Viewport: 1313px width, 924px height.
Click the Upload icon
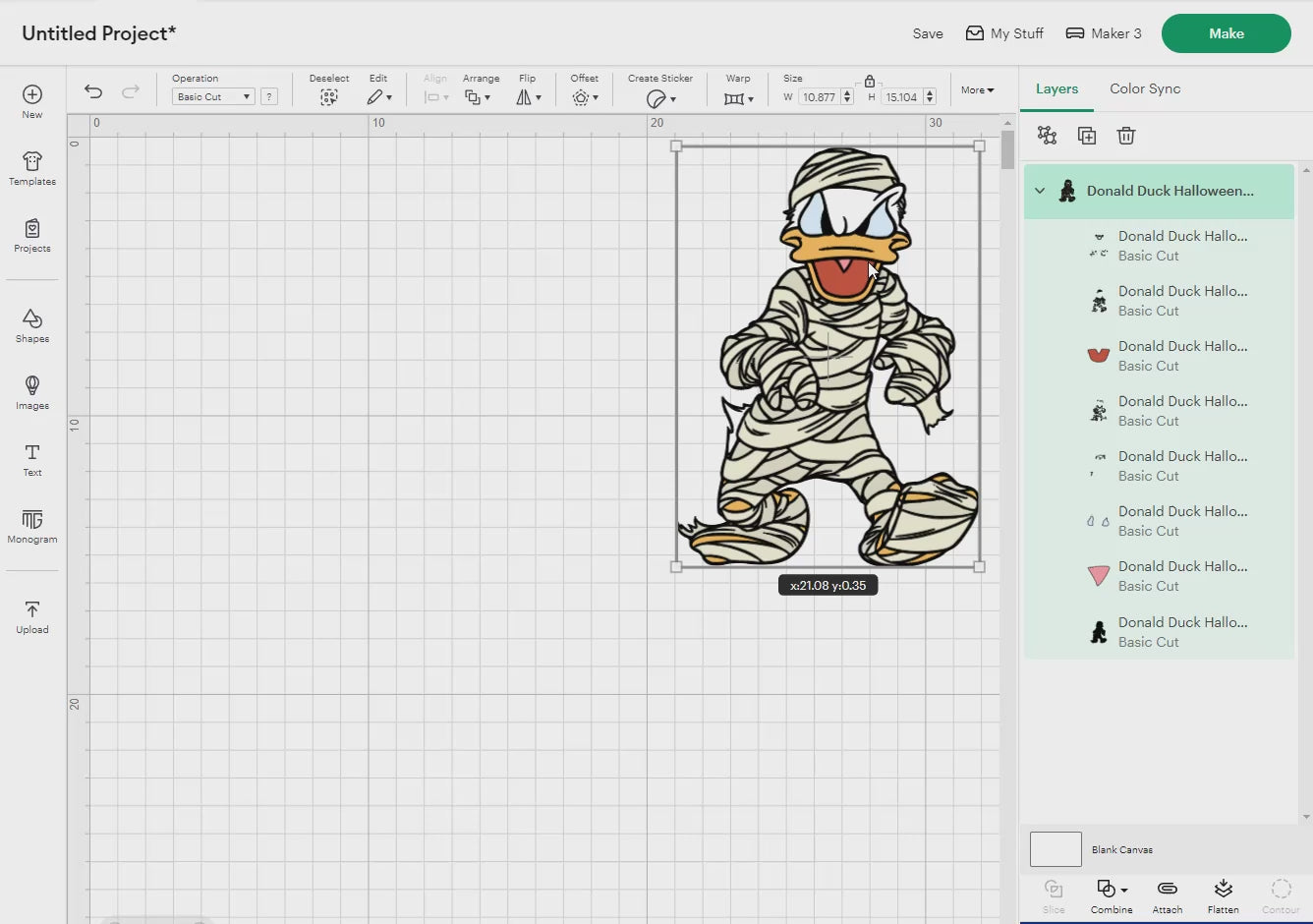[x=32, y=608]
